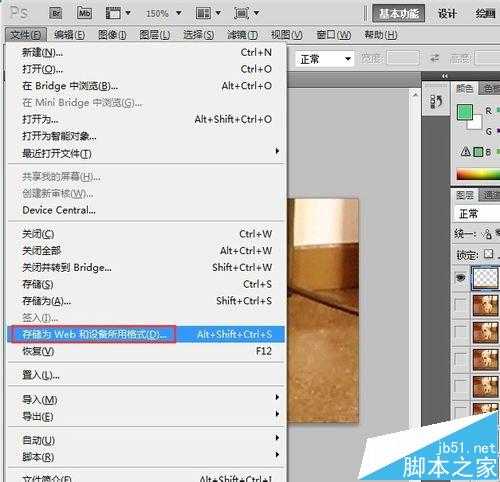Open the History panel icon
Image resolution: width=500 pixels, height=482 pixels.
(436, 101)
